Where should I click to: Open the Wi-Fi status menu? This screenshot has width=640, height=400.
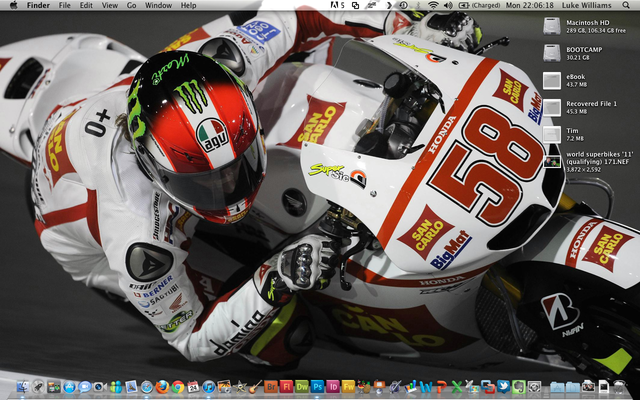[x=433, y=5]
